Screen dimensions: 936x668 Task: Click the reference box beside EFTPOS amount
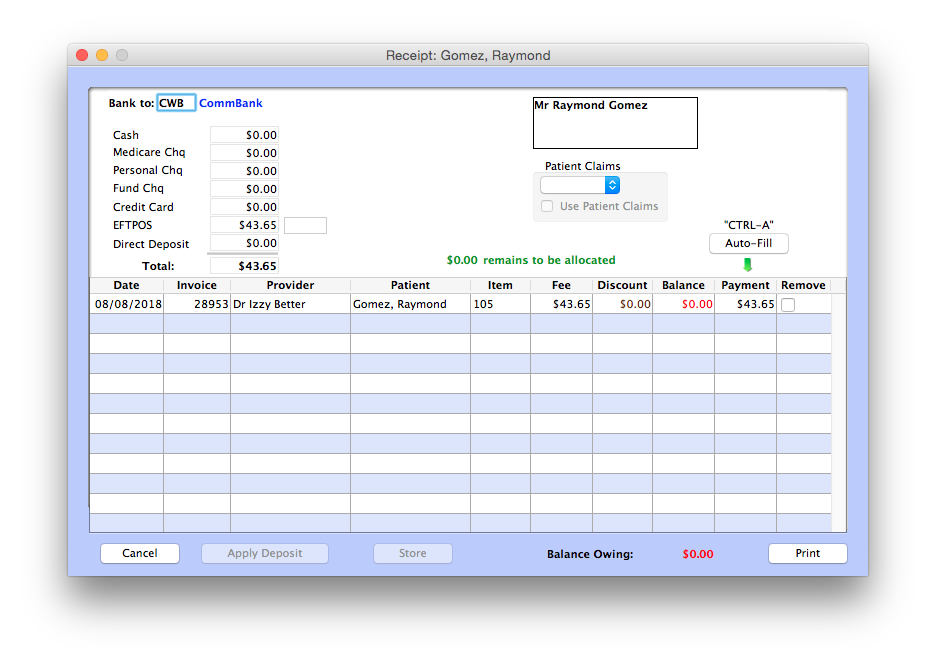pos(305,225)
